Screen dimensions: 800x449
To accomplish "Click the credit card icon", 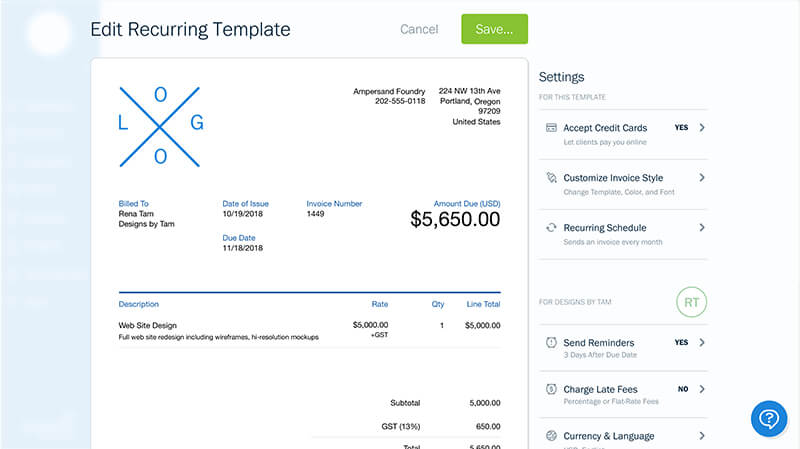I will coord(551,128).
